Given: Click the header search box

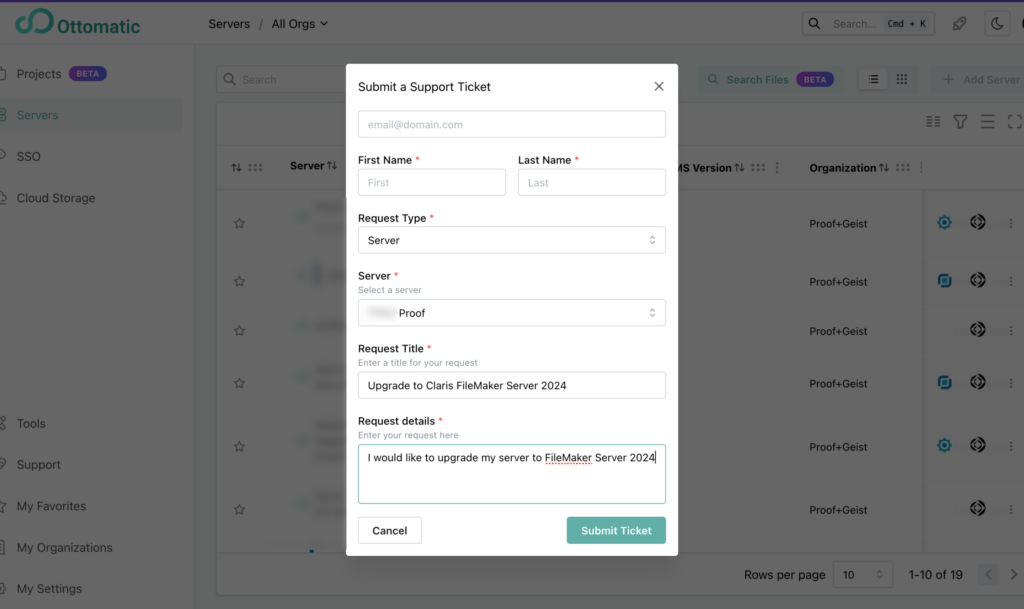Looking at the screenshot, I should [868, 24].
